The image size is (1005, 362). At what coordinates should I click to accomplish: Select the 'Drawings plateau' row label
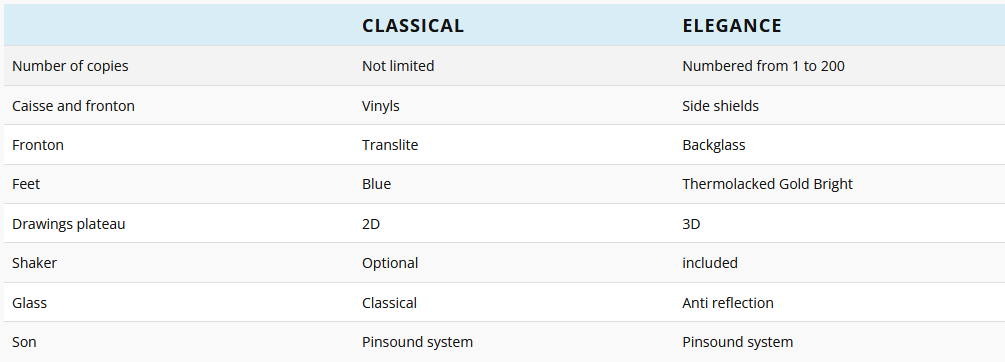click(x=69, y=224)
